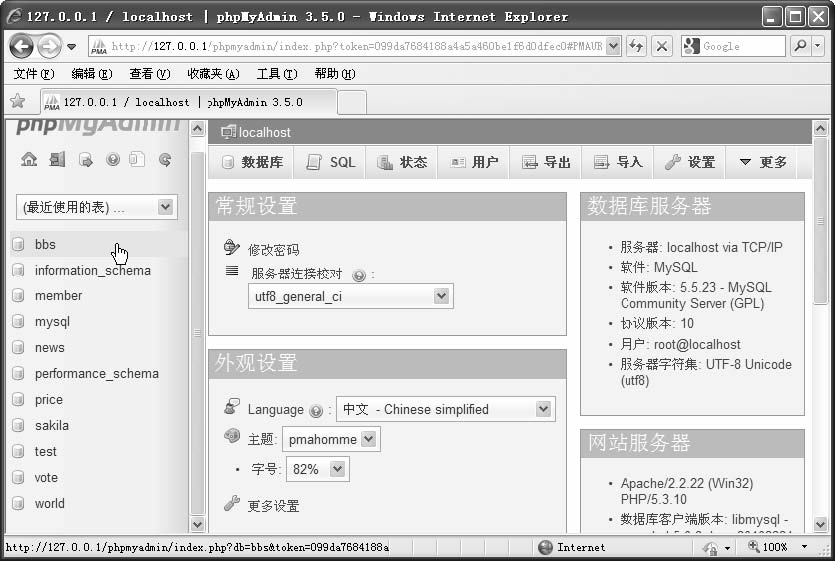
Task: Click main page scrollbar down arrow
Action: coord(821,524)
